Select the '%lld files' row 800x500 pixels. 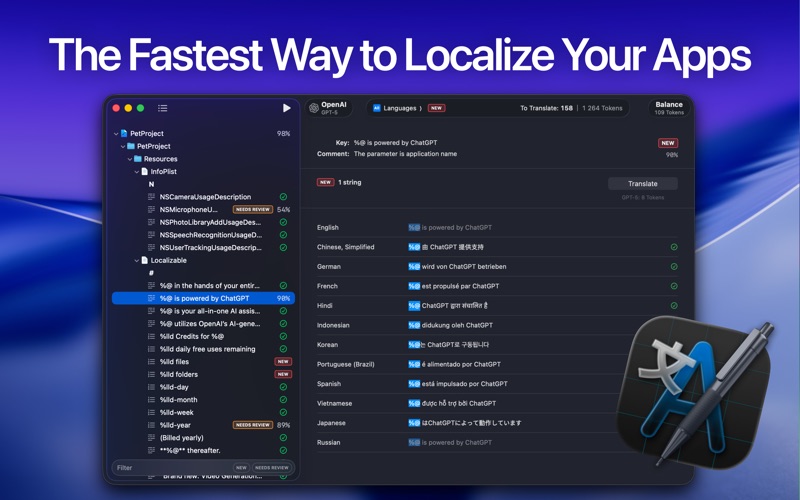click(x=203, y=362)
